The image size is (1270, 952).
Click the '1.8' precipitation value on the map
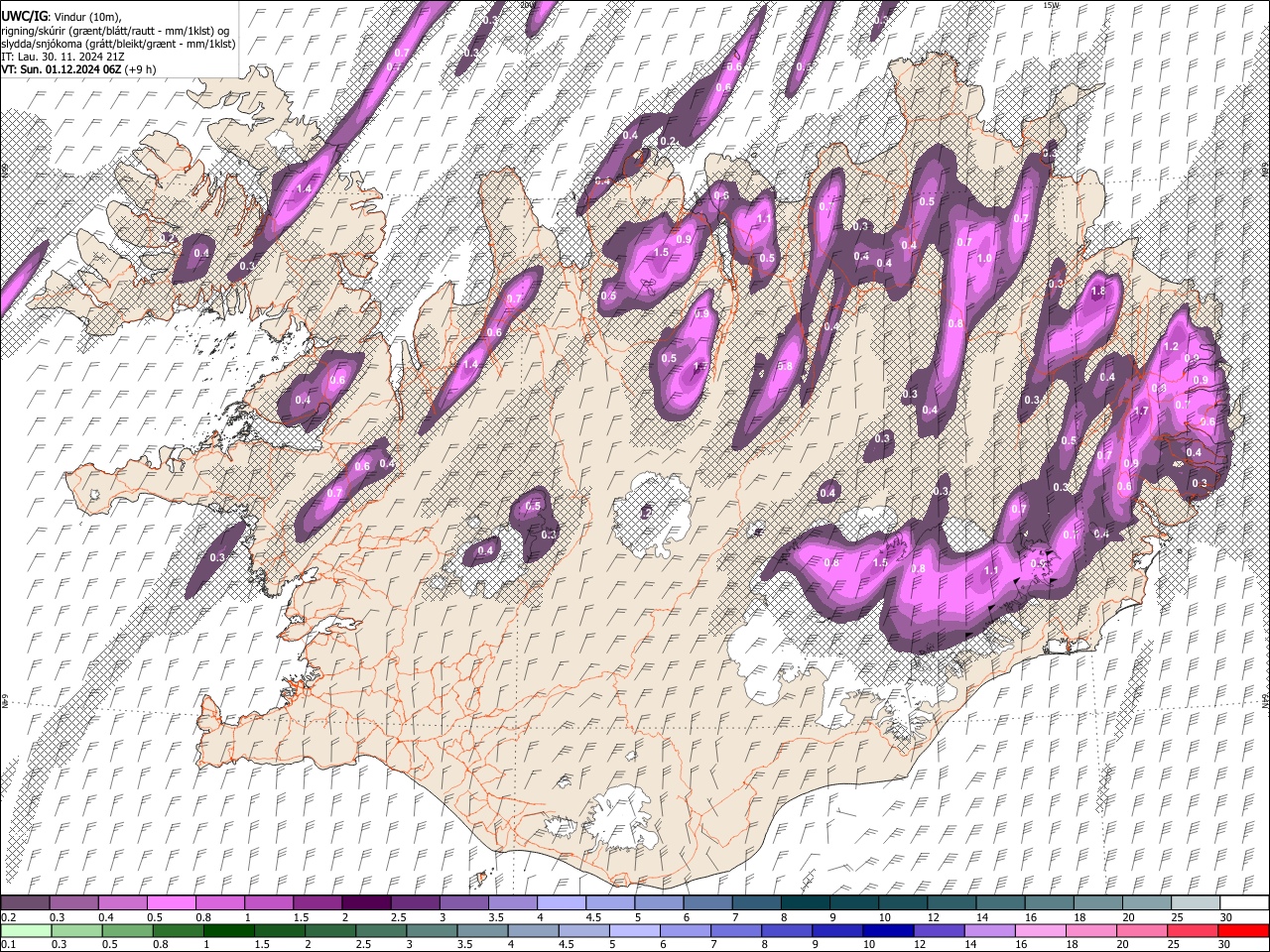tap(1098, 292)
